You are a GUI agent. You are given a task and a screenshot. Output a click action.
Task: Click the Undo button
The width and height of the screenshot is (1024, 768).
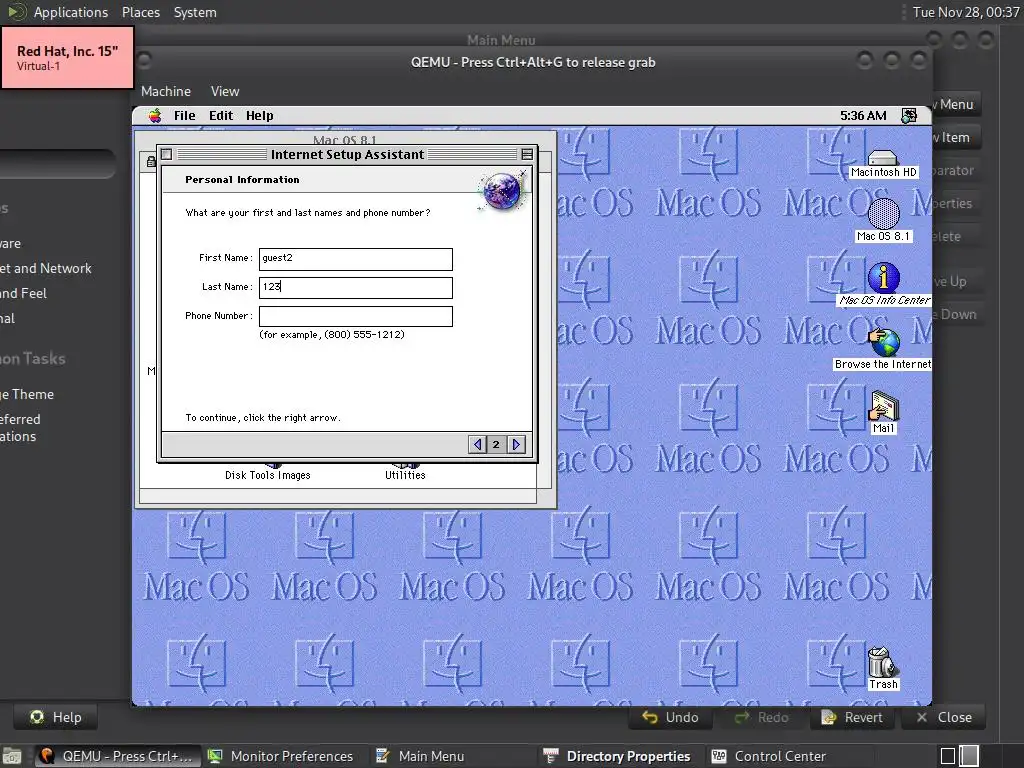point(670,717)
